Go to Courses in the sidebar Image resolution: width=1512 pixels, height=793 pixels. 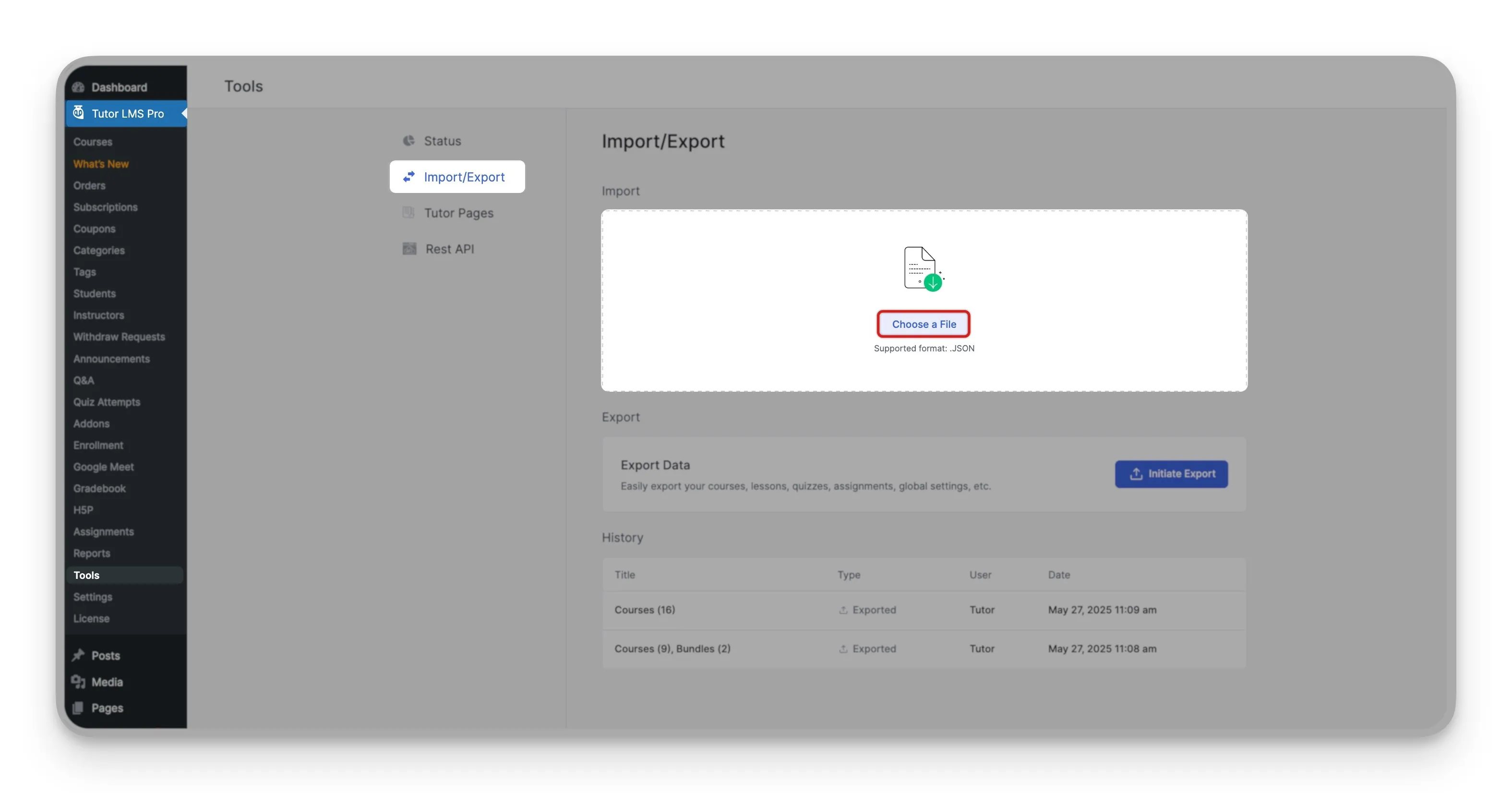(93, 142)
